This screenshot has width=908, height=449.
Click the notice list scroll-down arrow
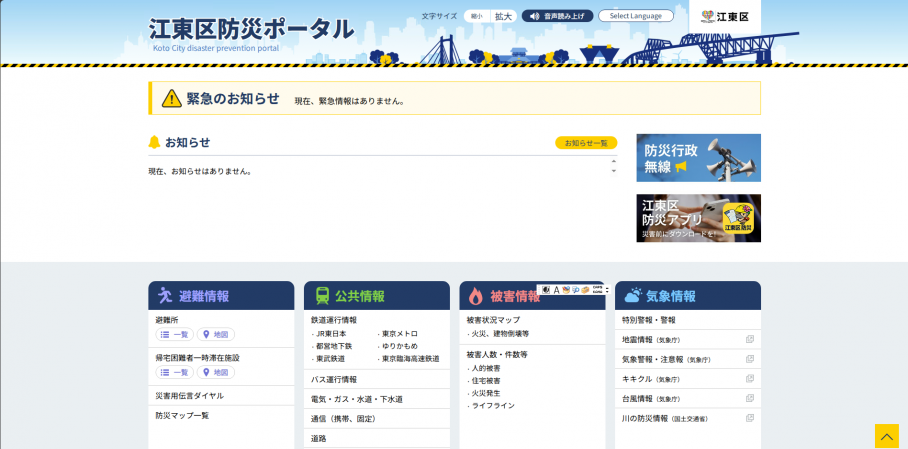click(x=614, y=171)
